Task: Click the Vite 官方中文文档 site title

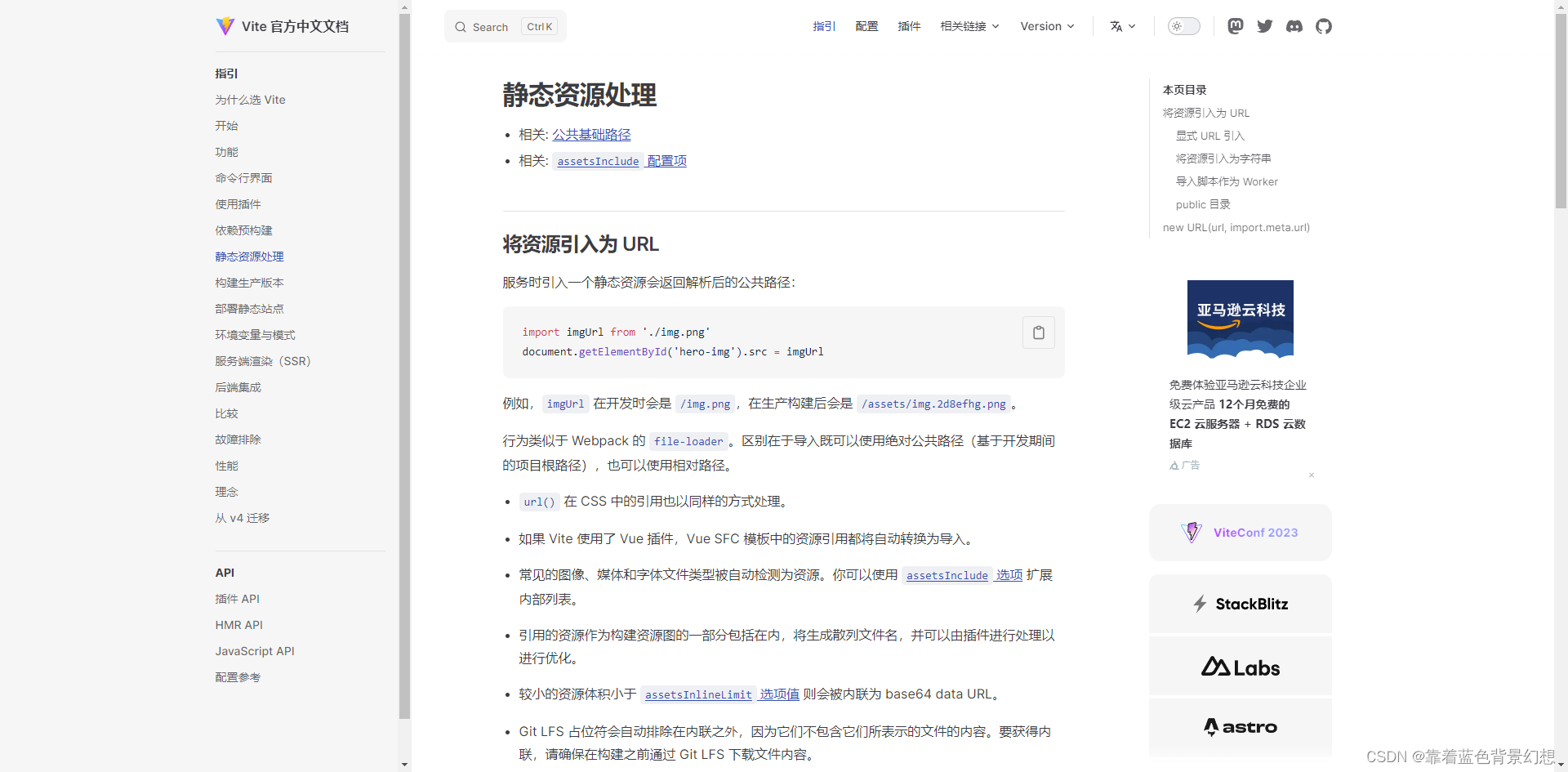Action: [x=295, y=26]
